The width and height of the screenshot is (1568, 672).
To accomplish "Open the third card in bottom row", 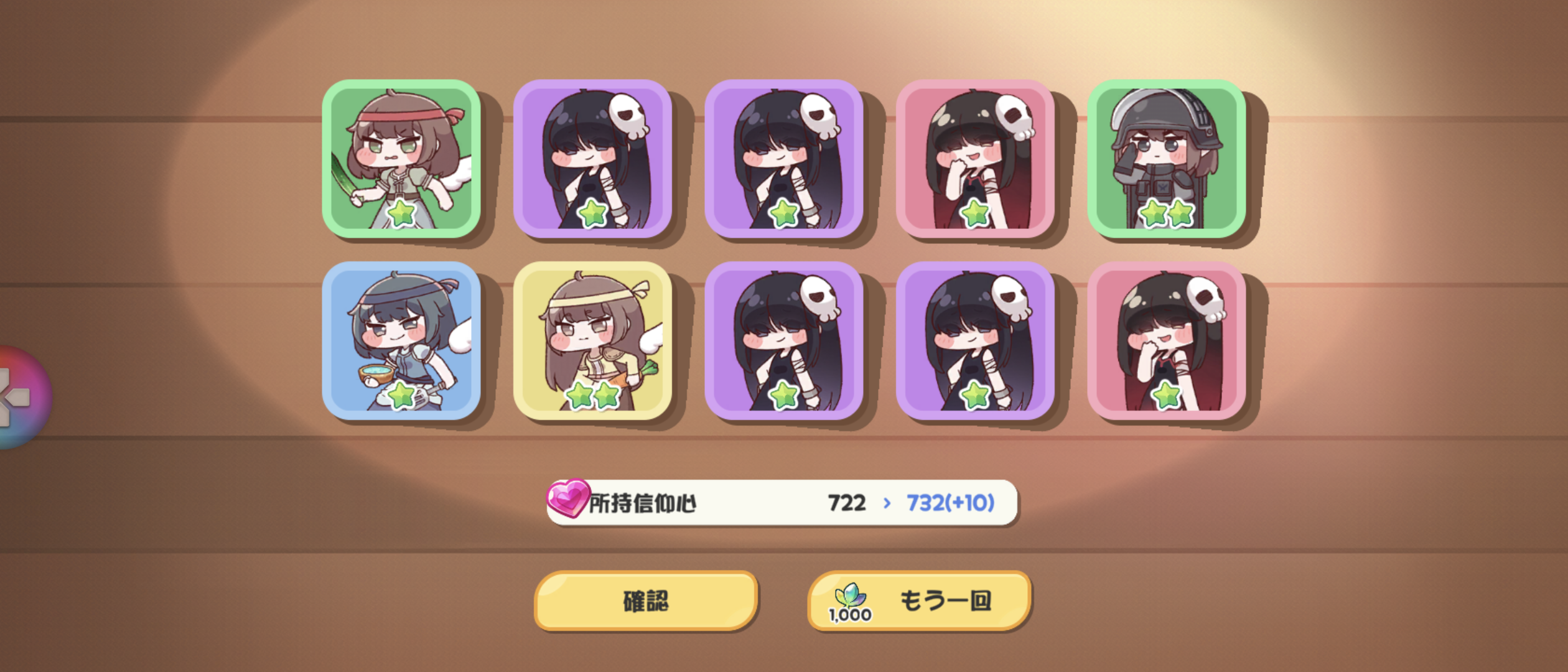I will (x=784, y=340).
